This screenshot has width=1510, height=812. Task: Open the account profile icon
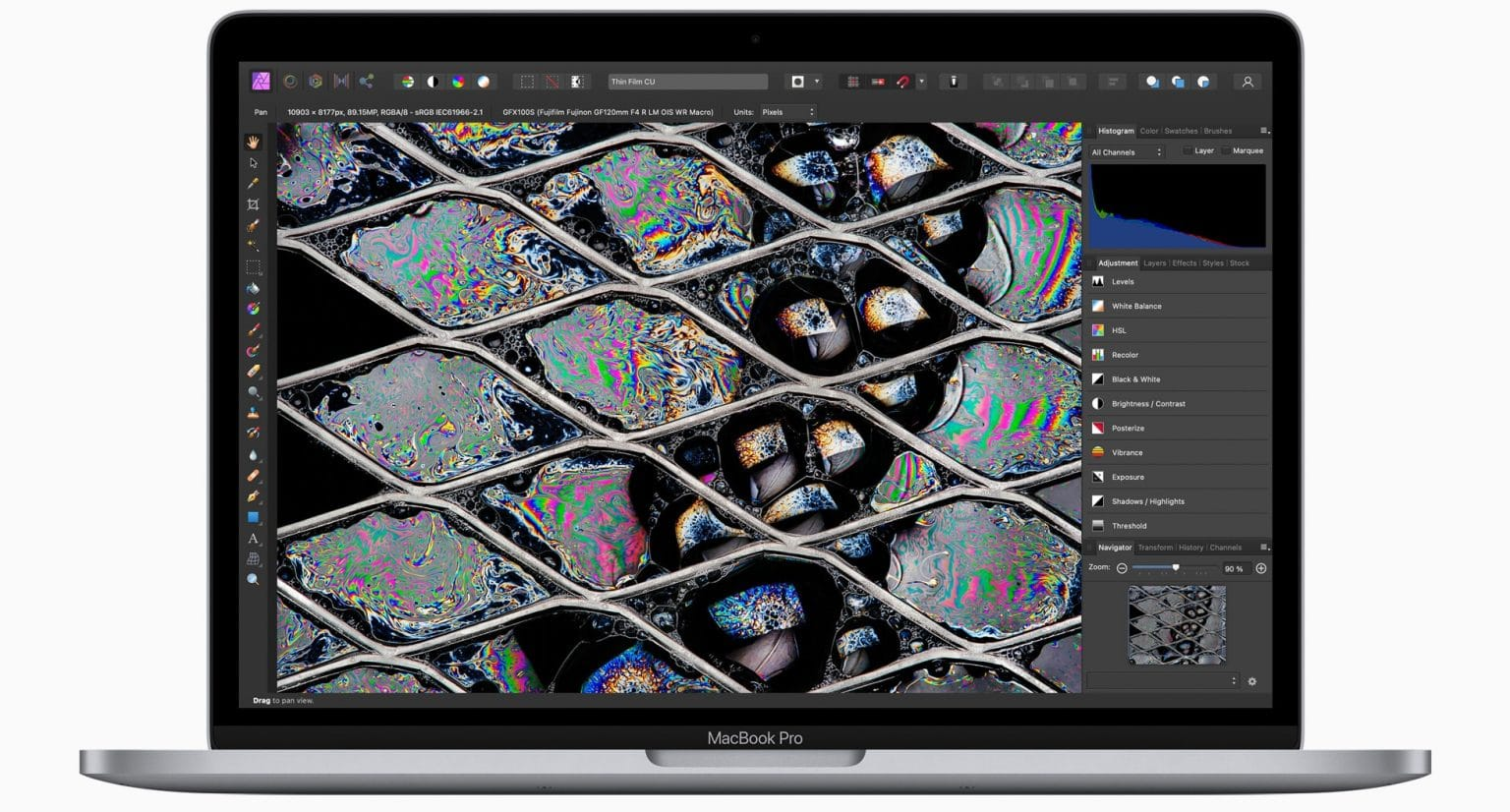[1248, 82]
